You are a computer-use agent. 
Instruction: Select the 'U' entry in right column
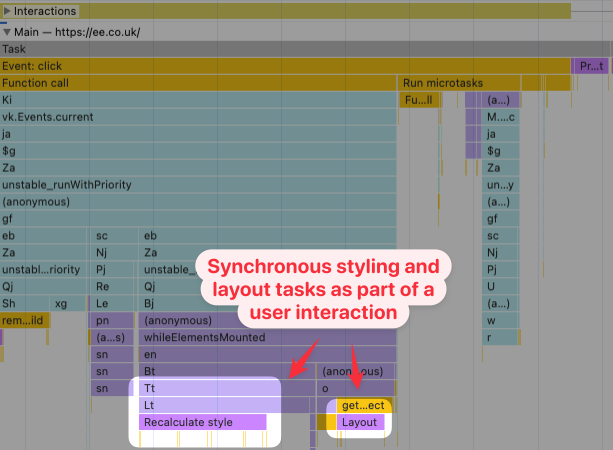500,287
